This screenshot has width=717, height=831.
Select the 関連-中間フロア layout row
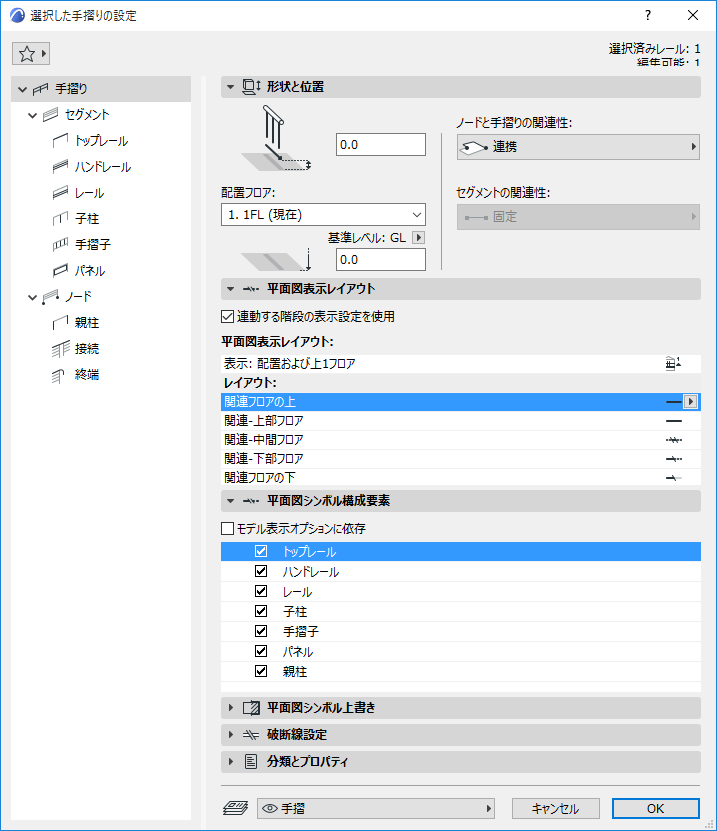click(461, 440)
